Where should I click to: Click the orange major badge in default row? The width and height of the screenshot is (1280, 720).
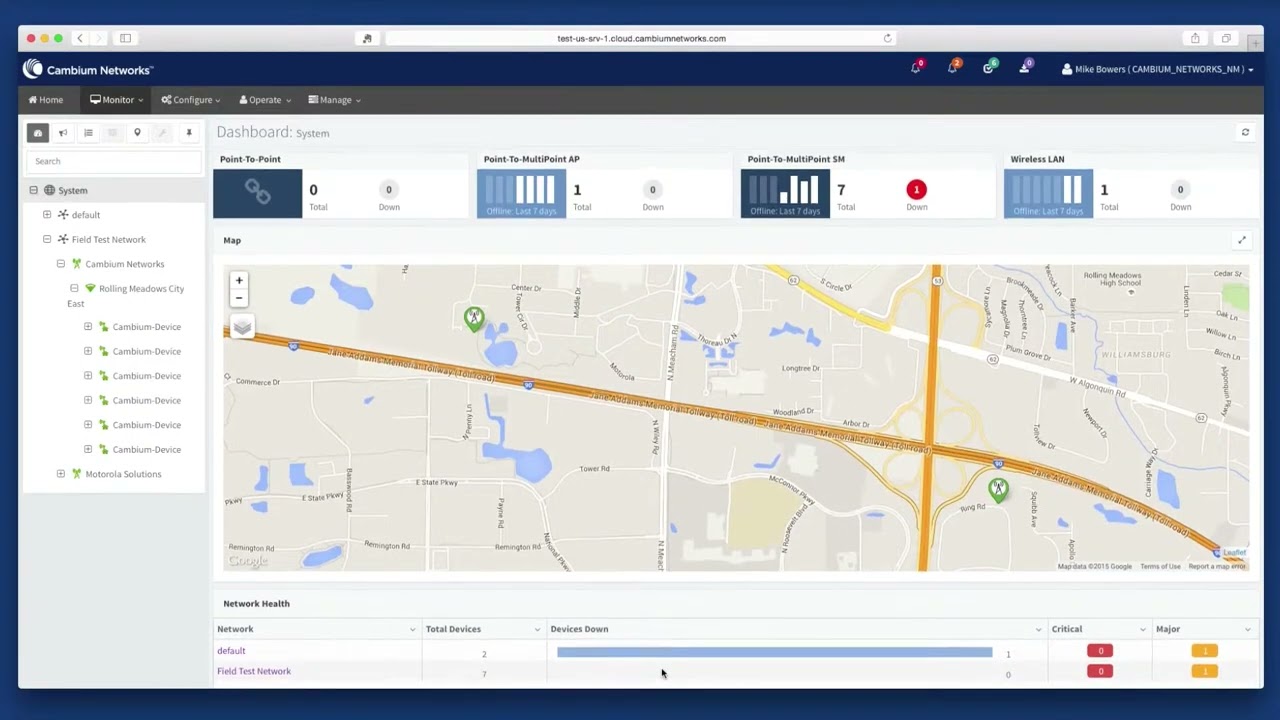click(x=1204, y=651)
